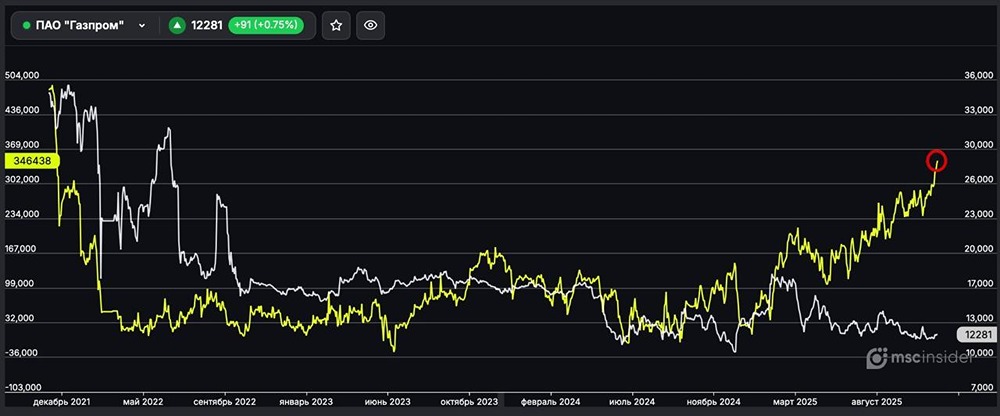Click the star favorite icon
Viewport: 1000px width, 416px height.
(x=336, y=25)
